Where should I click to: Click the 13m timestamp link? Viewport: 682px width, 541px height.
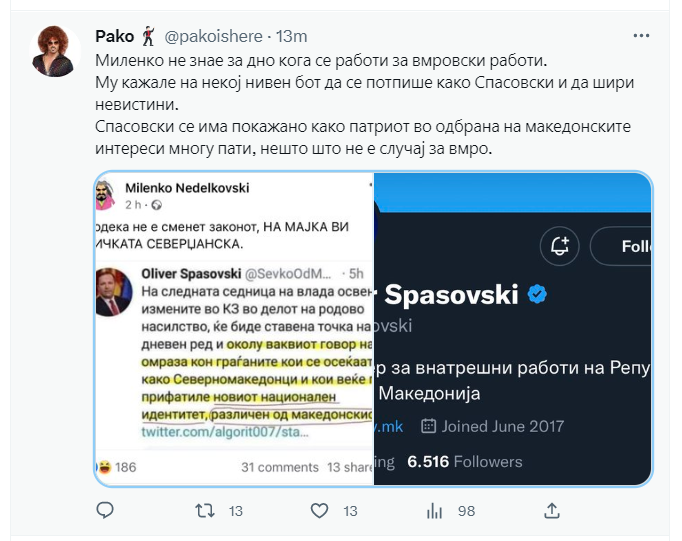[291, 36]
